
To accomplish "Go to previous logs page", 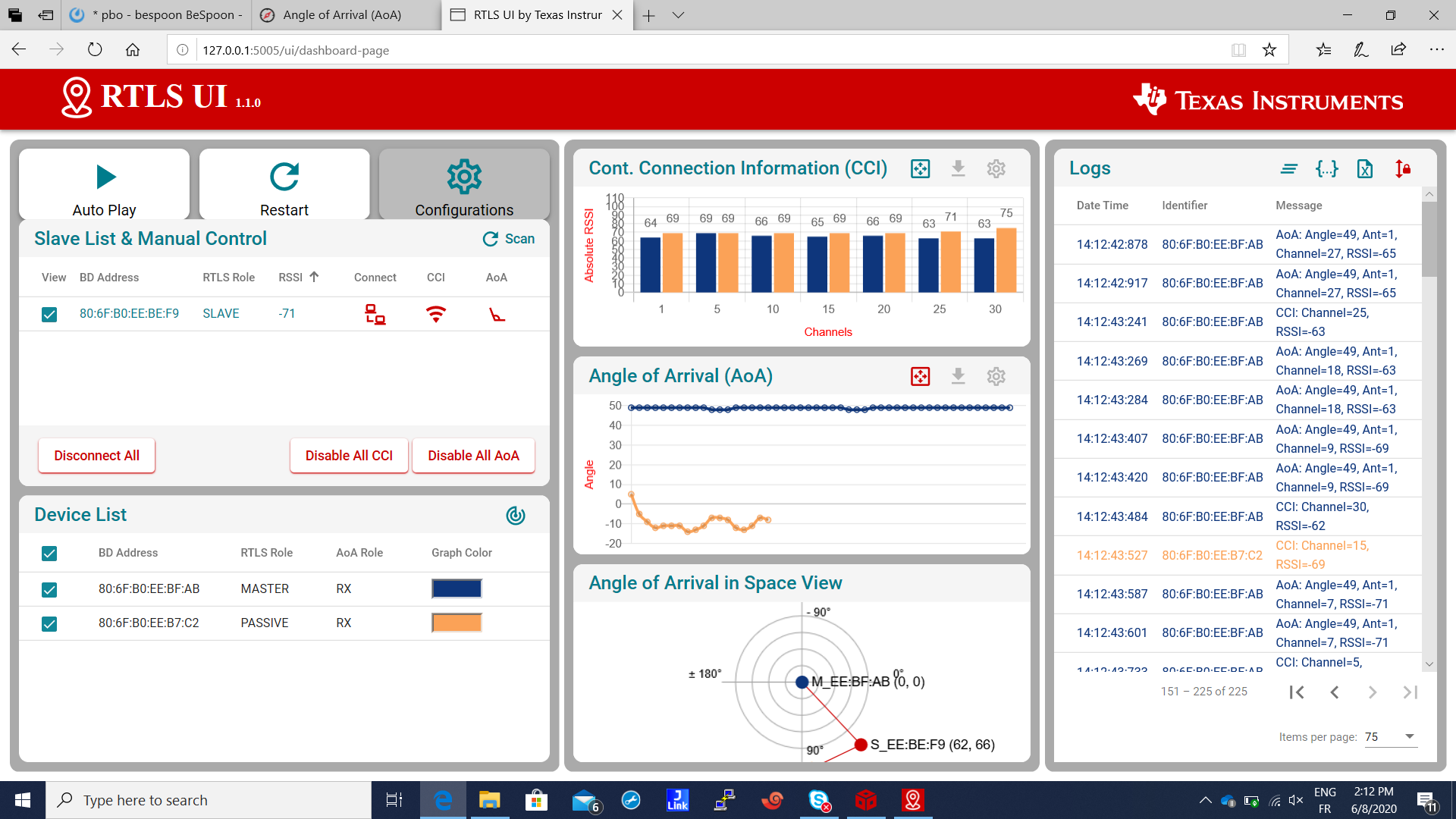I will 1335,692.
